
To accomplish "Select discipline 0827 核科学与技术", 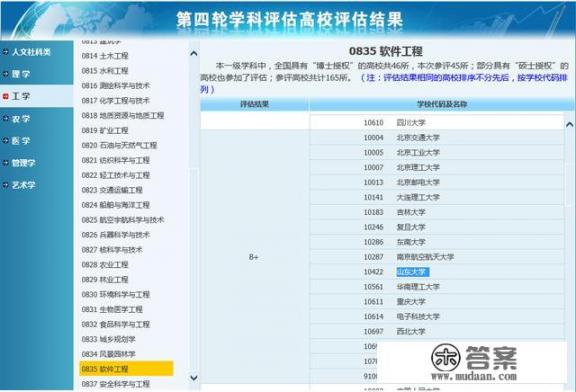I will [112, 250].
